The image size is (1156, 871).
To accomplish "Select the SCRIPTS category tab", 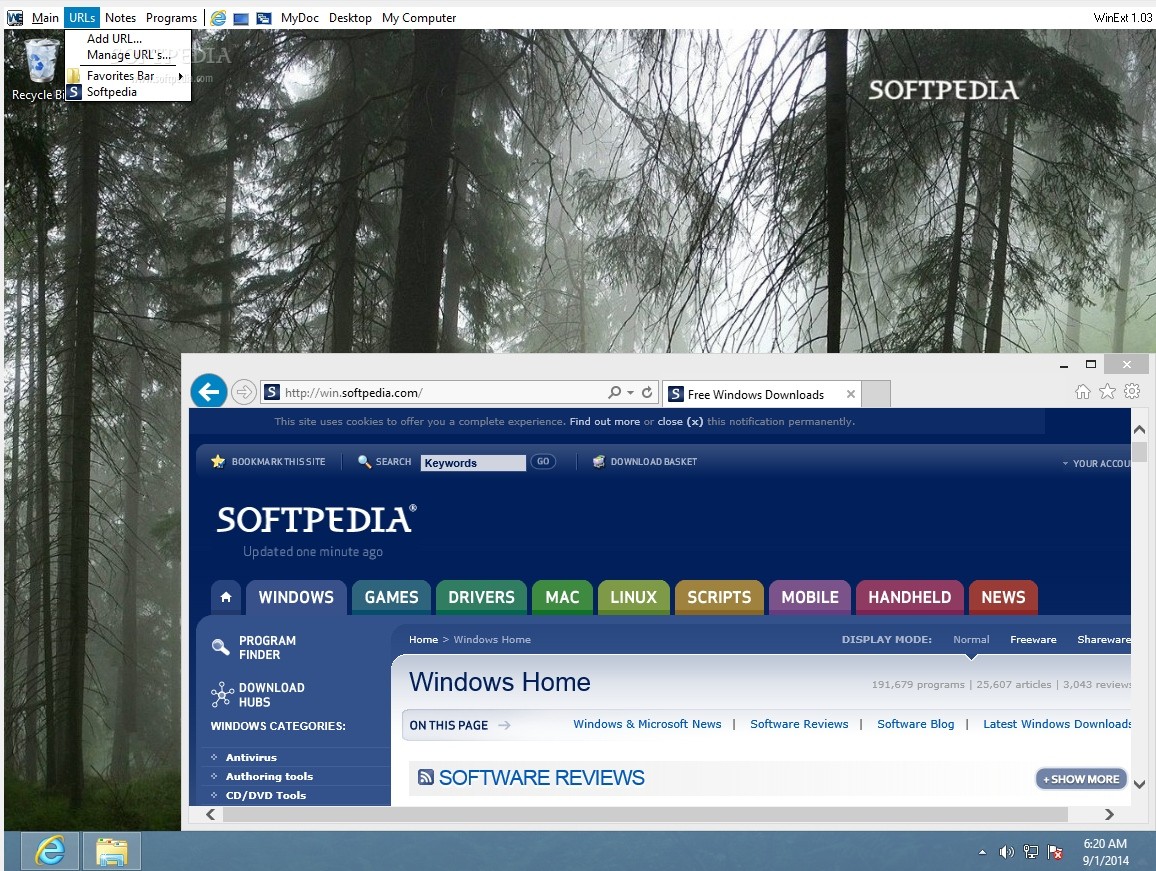I will click(x=719, y=597).
